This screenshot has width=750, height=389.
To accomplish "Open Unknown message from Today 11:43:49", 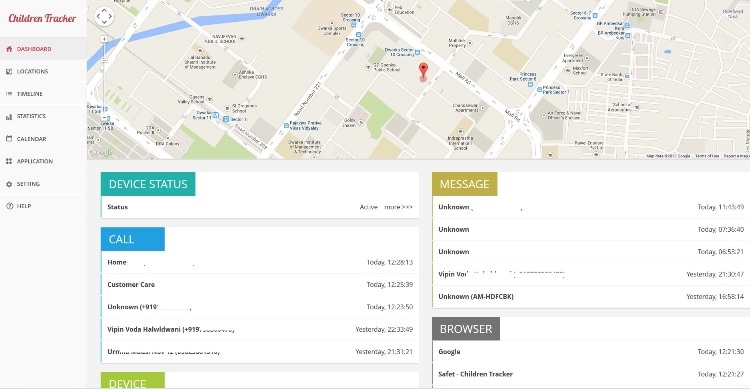I will pos(591,207).
